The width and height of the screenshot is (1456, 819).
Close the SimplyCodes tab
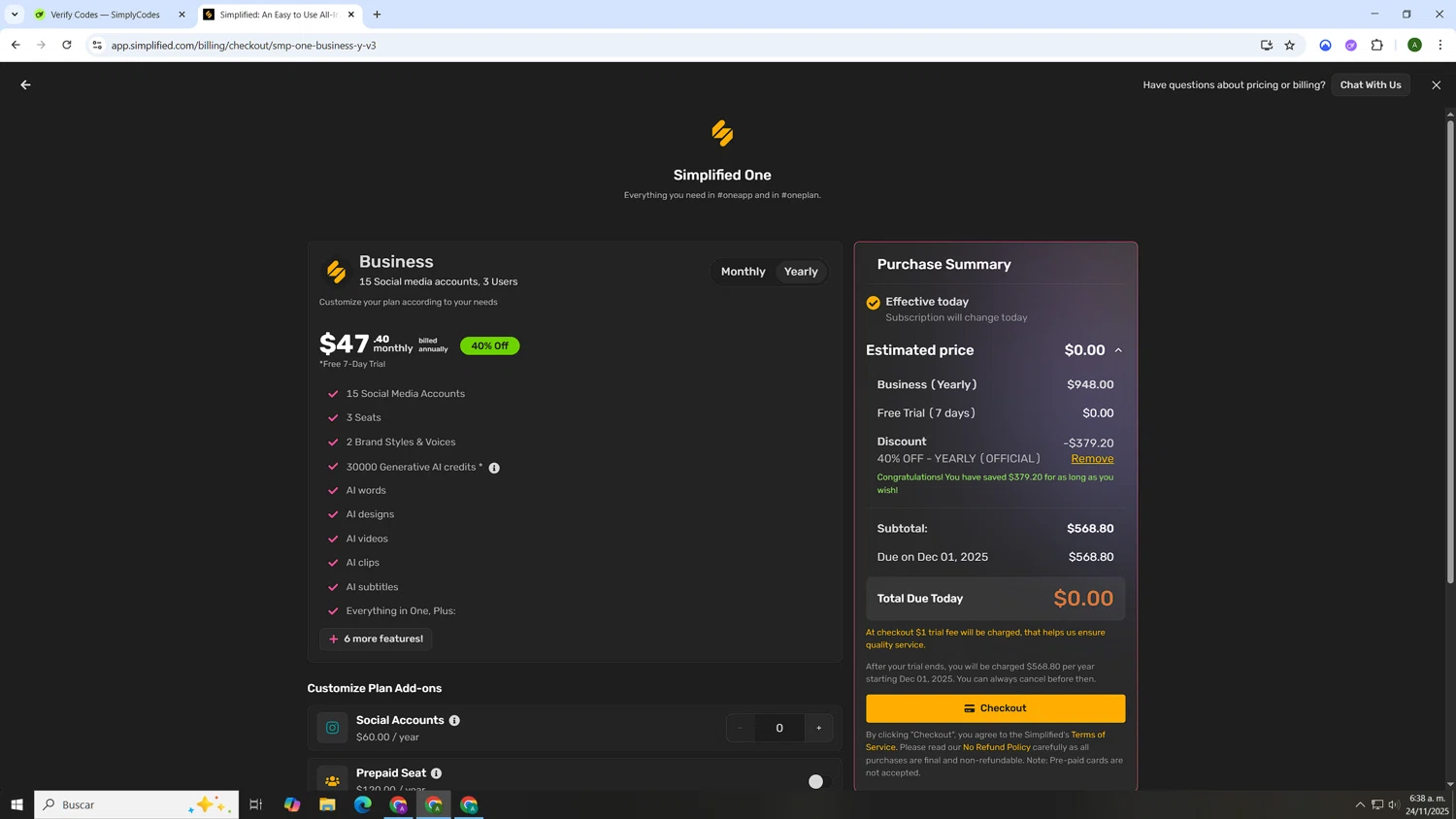tap(182, 15)
